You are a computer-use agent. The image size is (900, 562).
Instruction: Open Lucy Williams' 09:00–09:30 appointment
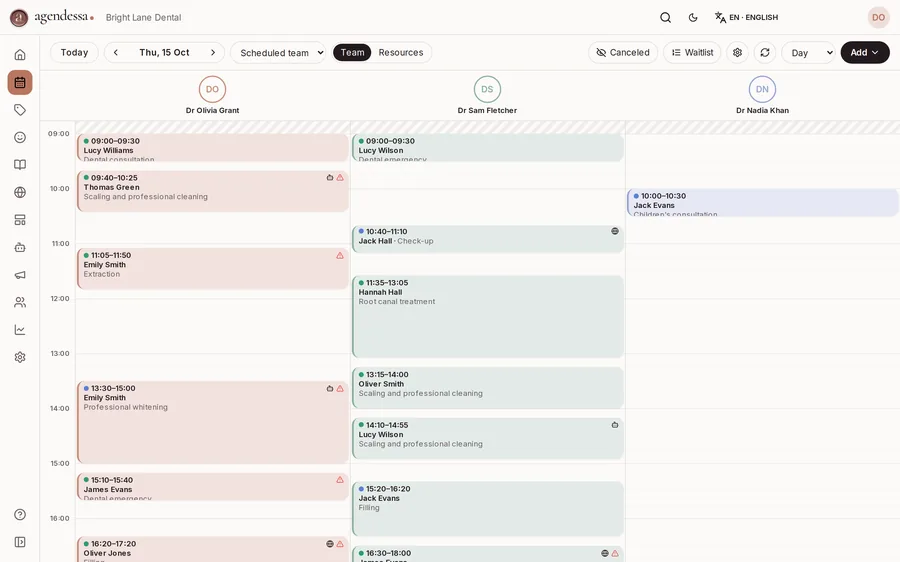(213, 148)
